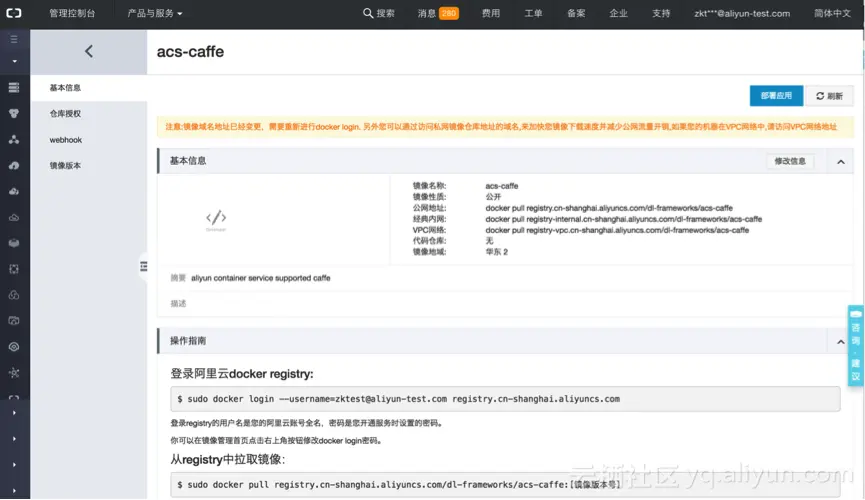Click the 刷新 button
The image size is (865, 500).
(829, 96)
